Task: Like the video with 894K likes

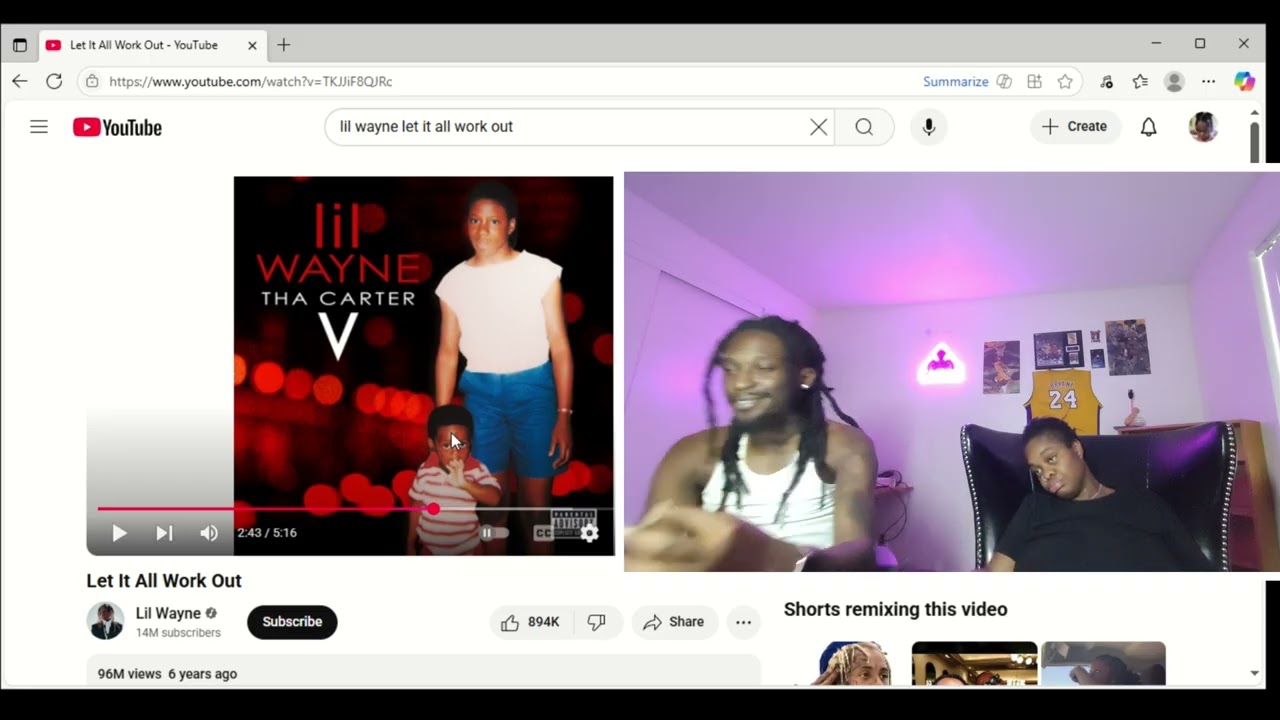Action: pos(530,622)
